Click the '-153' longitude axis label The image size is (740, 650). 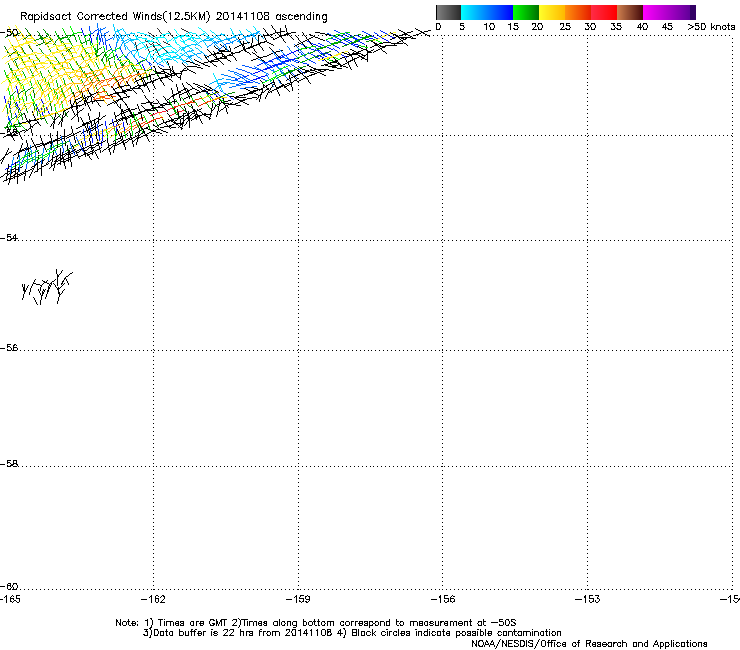587,599
